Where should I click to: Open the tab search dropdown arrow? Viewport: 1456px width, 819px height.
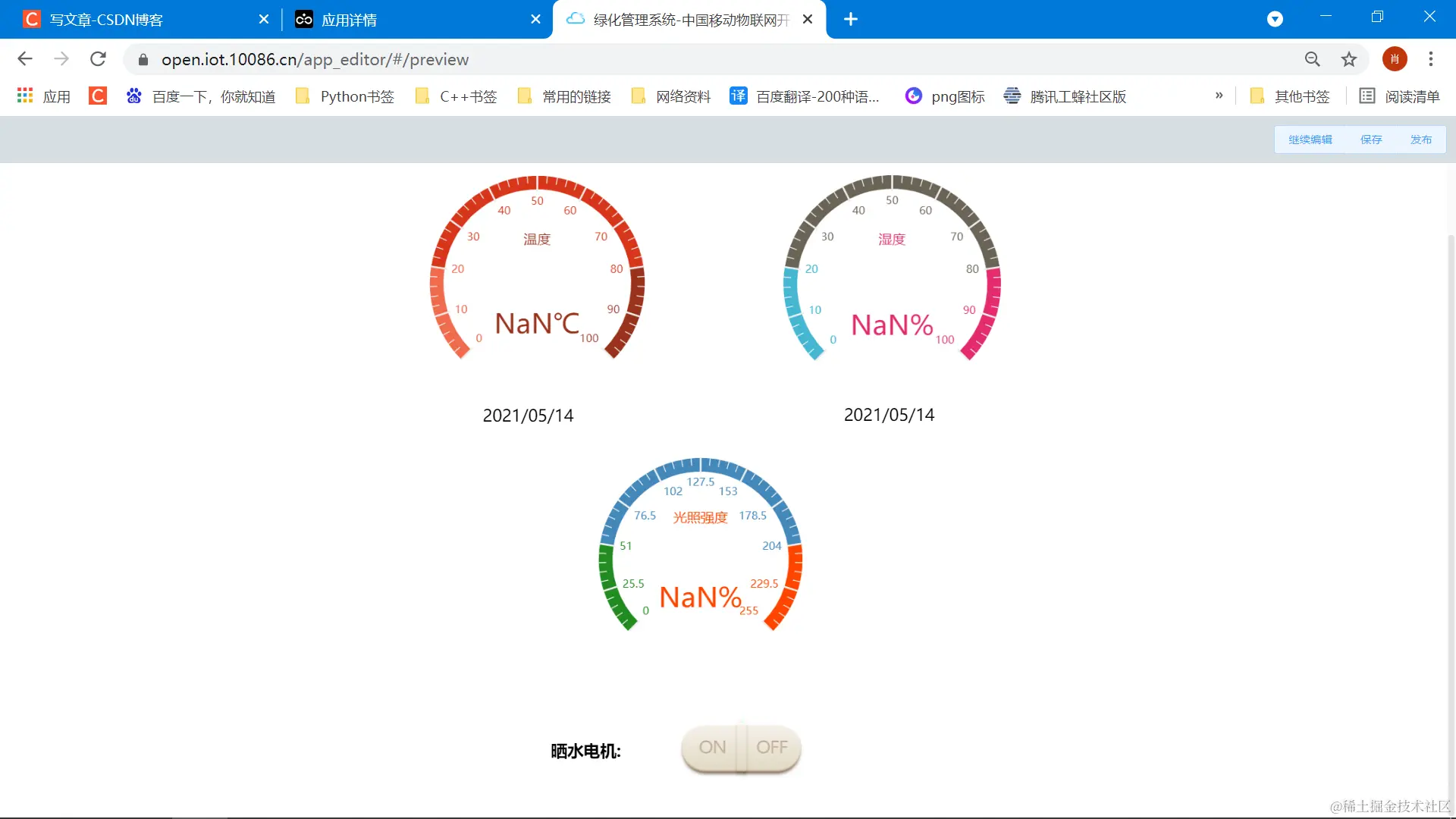click(1275, 19)
